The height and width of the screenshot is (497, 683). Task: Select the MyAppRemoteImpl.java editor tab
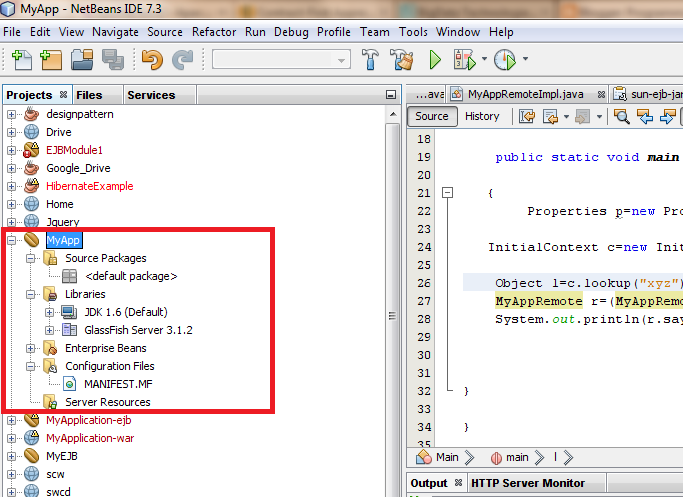(527, 94)
